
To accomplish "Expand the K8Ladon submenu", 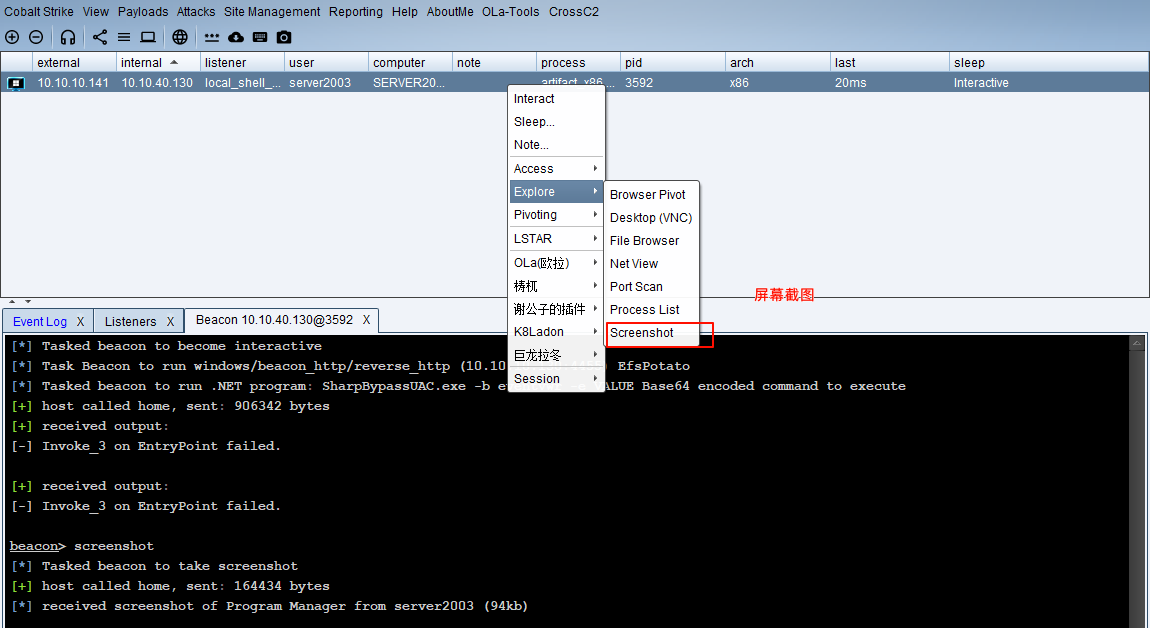I will pyautogui.click(x=556, y=332).
